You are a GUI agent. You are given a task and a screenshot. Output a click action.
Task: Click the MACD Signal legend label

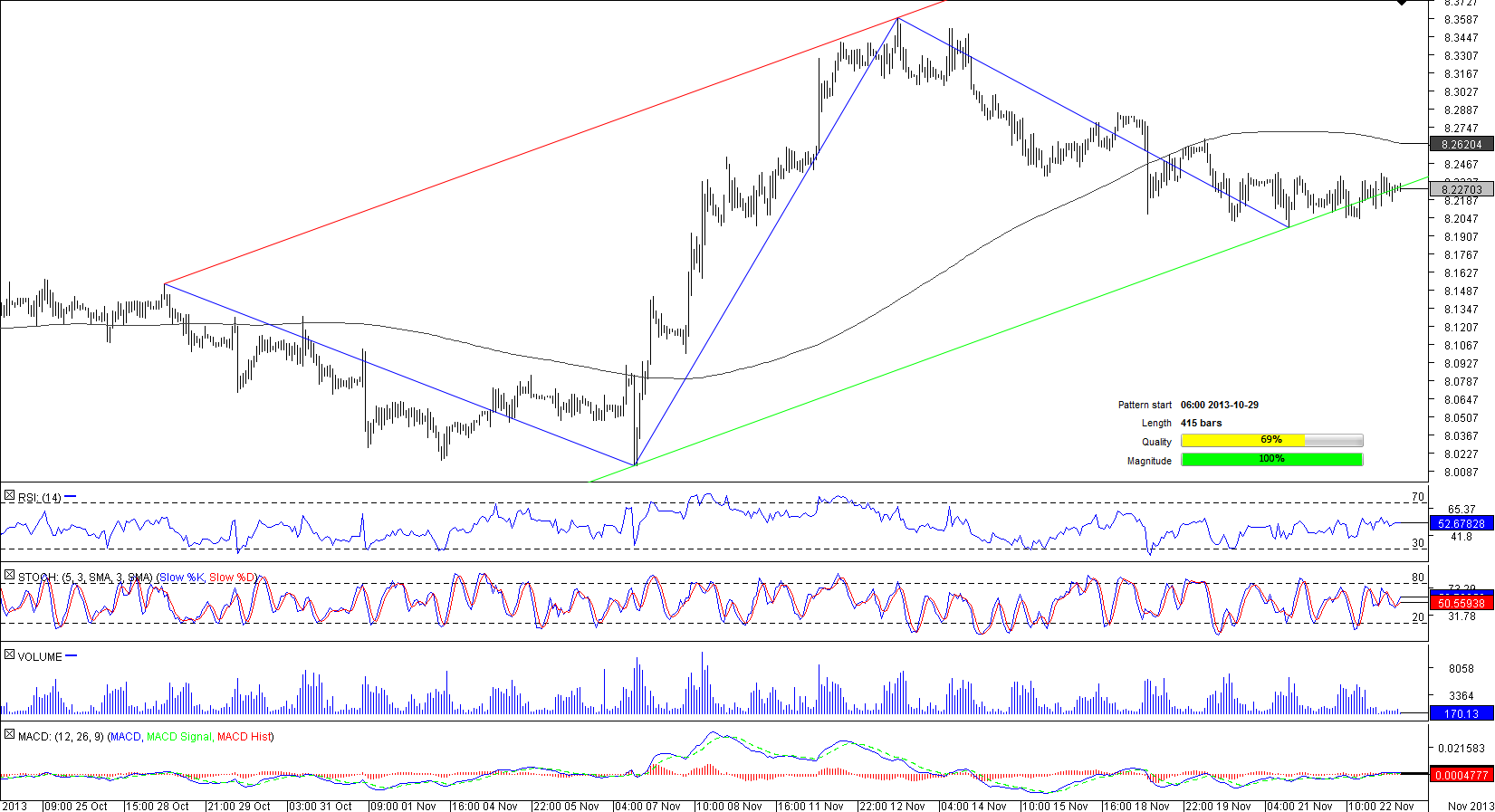pyautogui.click(x=179, y=737)
